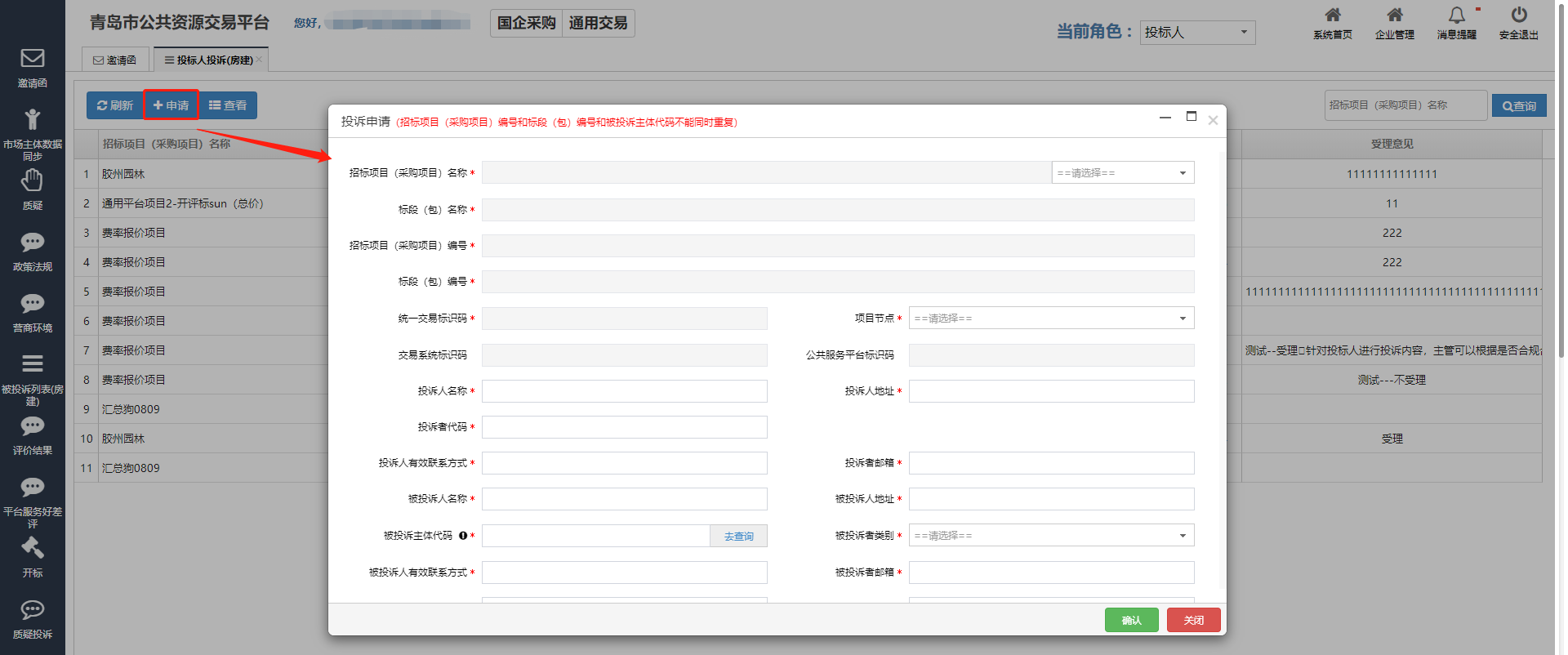
Task: Click the green 确认 button
Action: point(1132,620)
